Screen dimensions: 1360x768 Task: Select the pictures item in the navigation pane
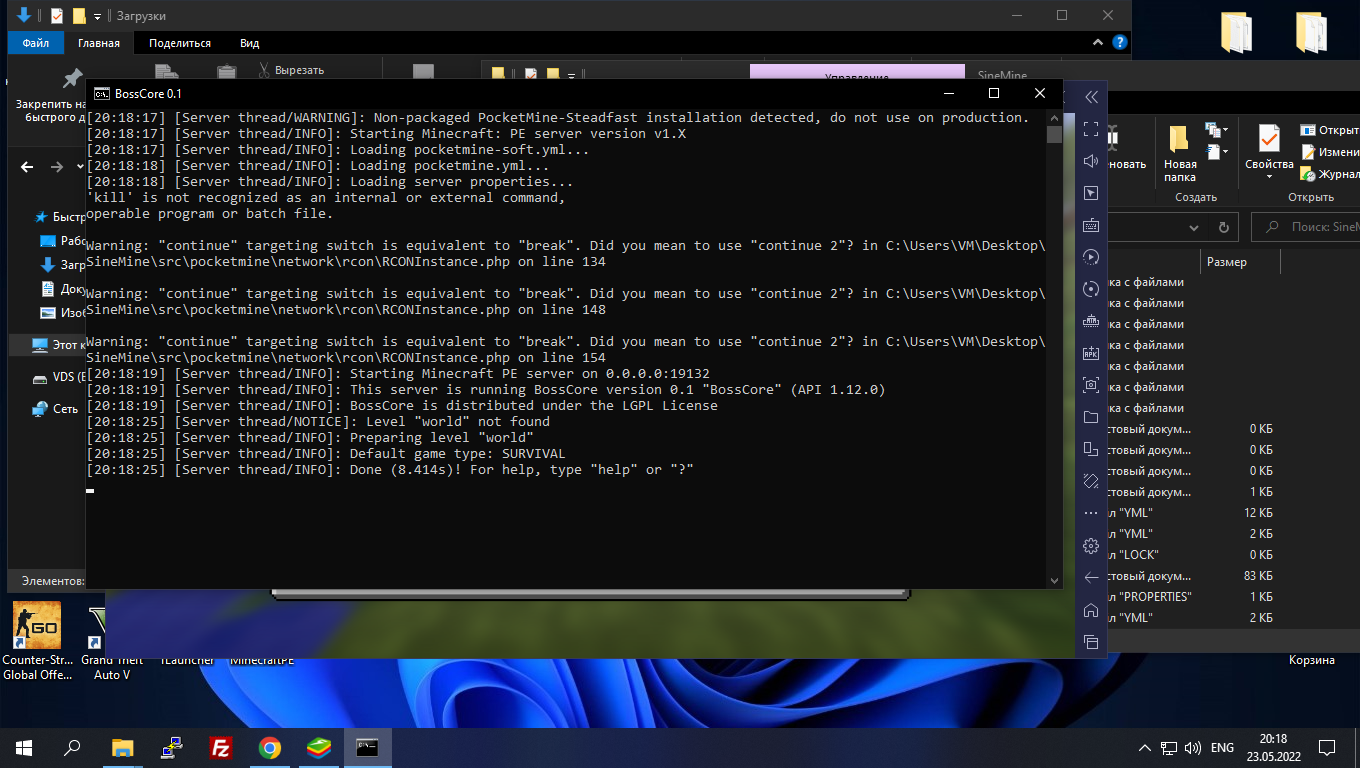click(x=62, y=313)
